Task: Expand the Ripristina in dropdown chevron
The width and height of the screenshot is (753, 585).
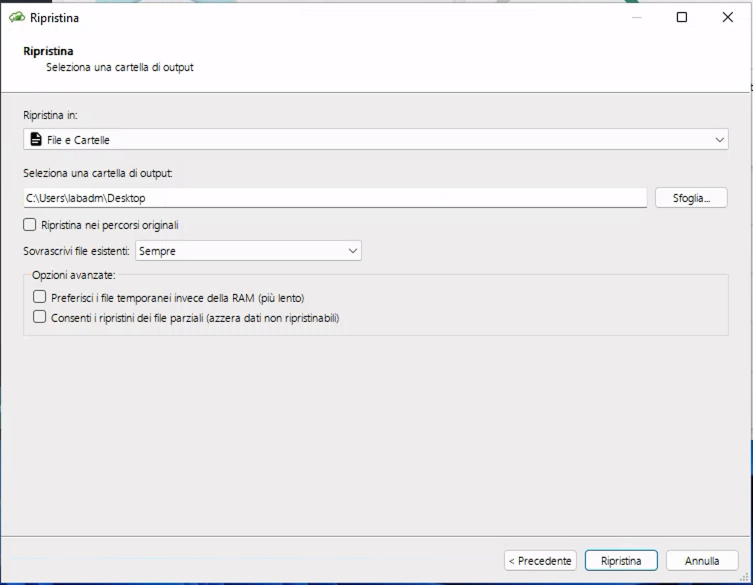Action: pos(719,140)
